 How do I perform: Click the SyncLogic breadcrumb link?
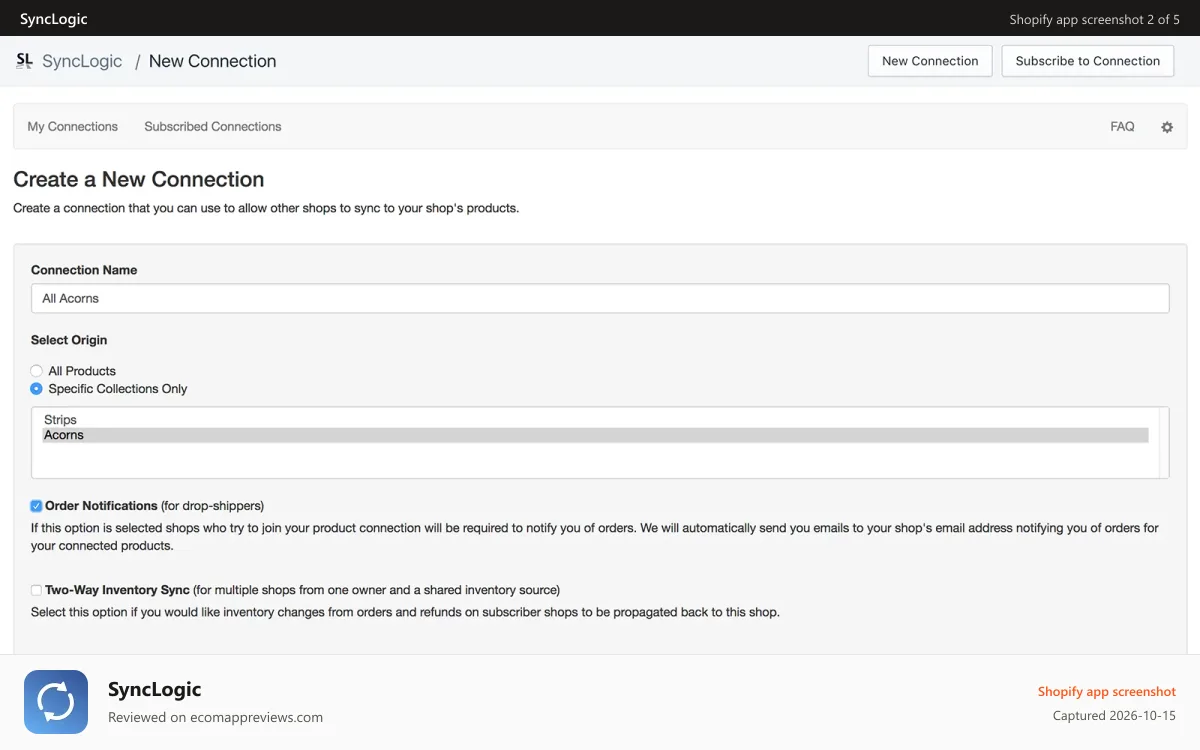click(x=82, y=61)
